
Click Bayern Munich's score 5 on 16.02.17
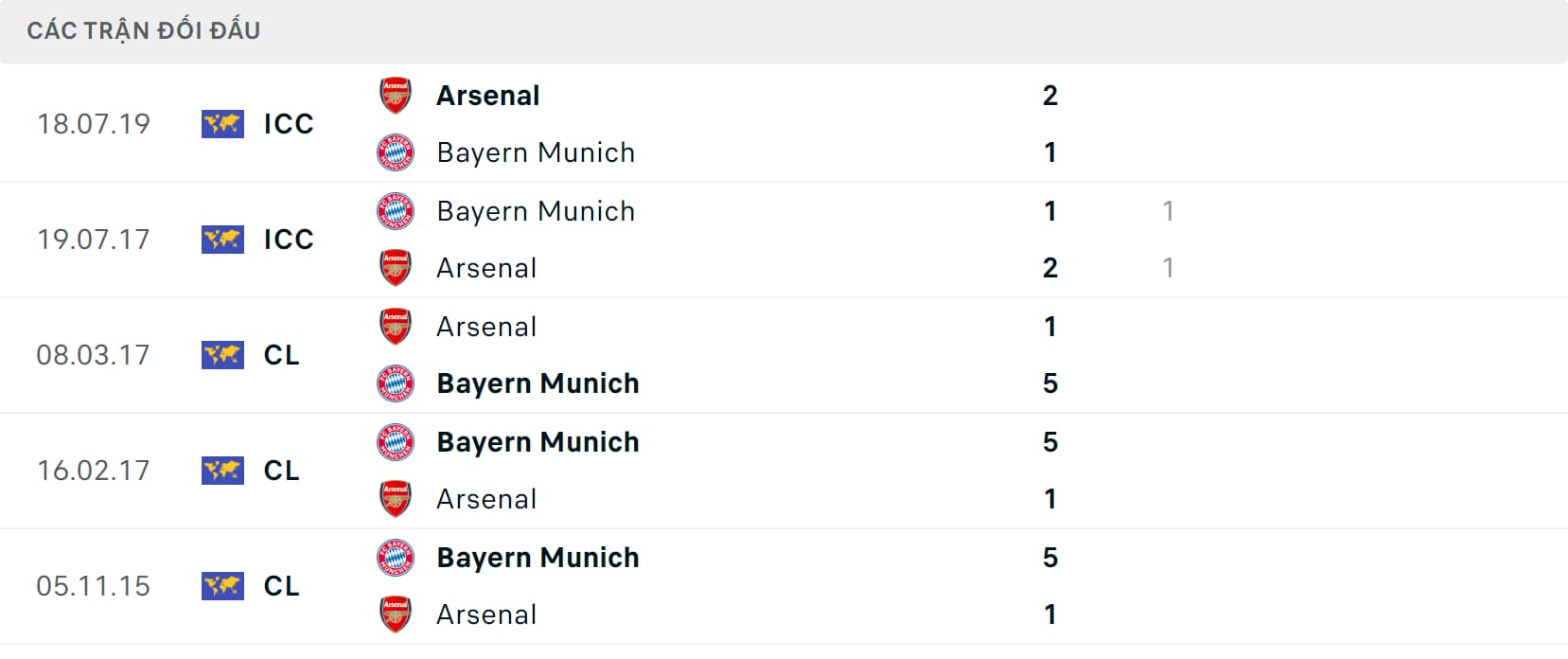click(x=1050, y=442)
